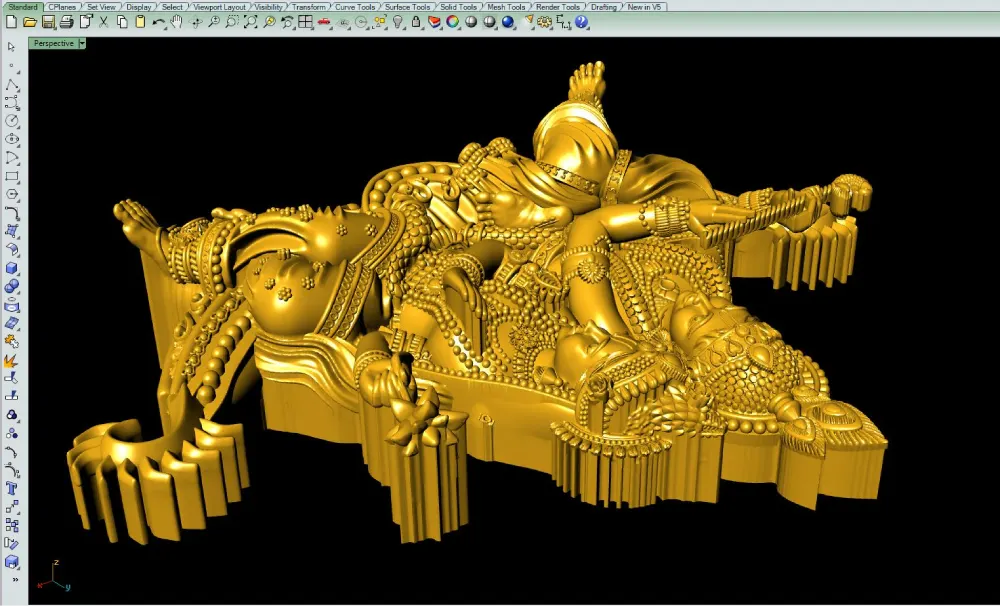Screen dimensions: 1000x606
Task: Click the Perspective viewport title
Action: tap(54, 43)
